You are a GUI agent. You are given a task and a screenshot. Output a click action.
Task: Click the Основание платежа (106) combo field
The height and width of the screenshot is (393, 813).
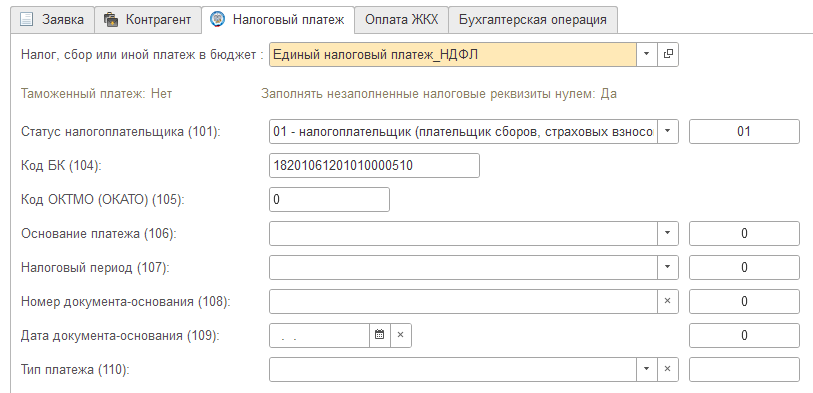coord(463,233)
